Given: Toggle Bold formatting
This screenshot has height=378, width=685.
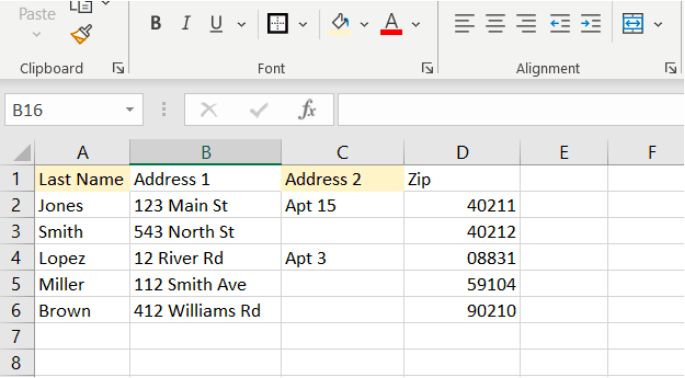Looking at the screenshot, I should click(x=156, y=23).
